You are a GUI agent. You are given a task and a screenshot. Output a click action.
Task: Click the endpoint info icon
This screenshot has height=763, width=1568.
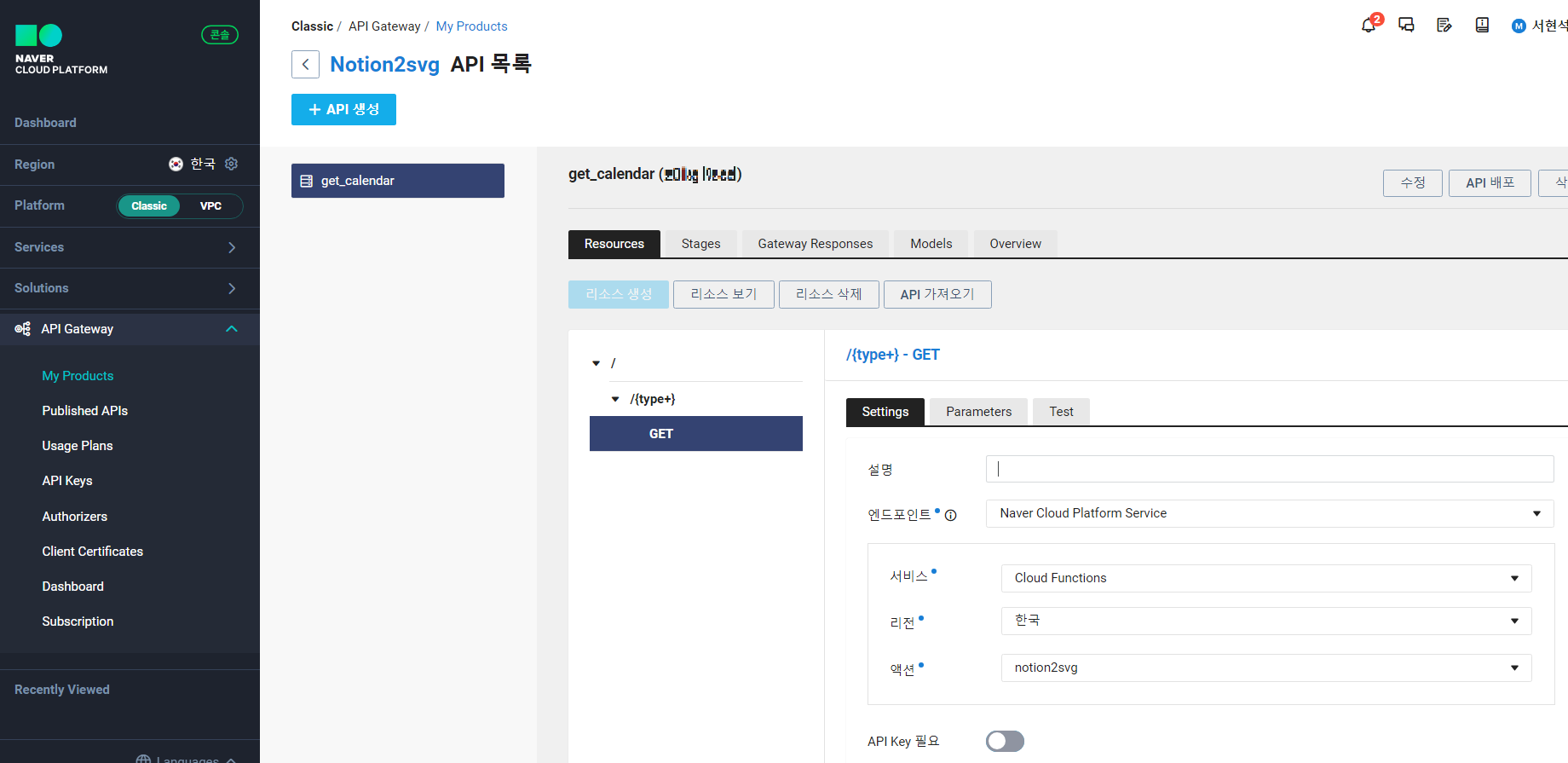(x=951, y=515)
